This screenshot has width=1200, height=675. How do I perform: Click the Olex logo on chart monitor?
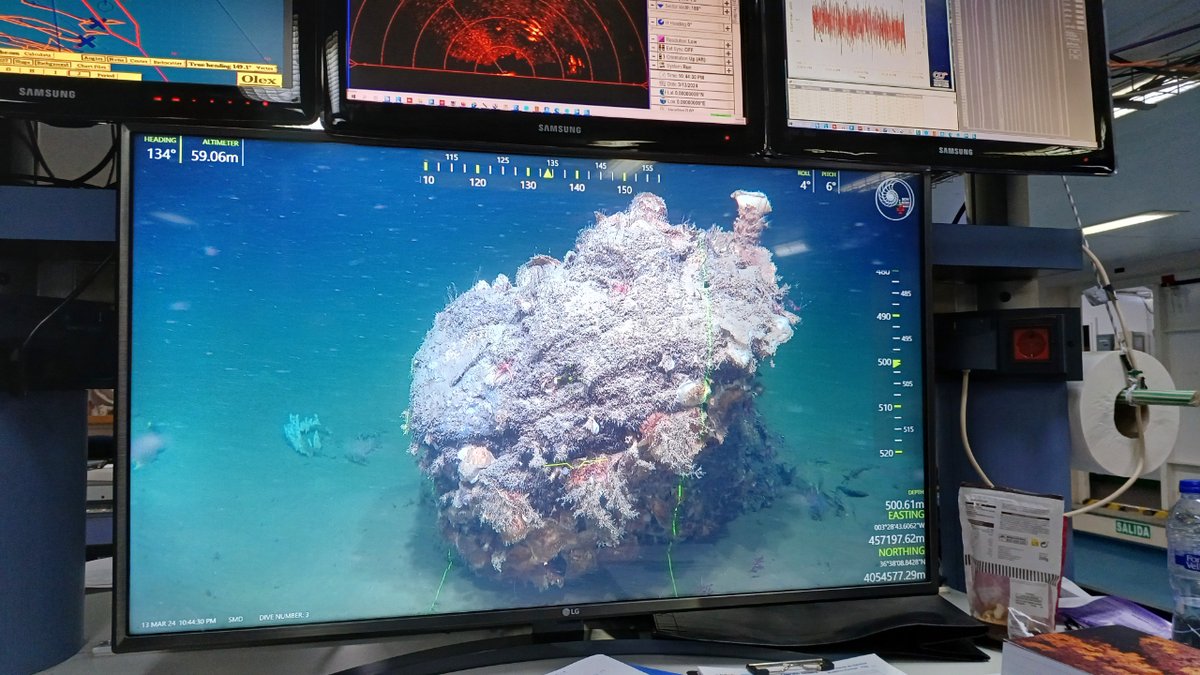coord(259,80)
